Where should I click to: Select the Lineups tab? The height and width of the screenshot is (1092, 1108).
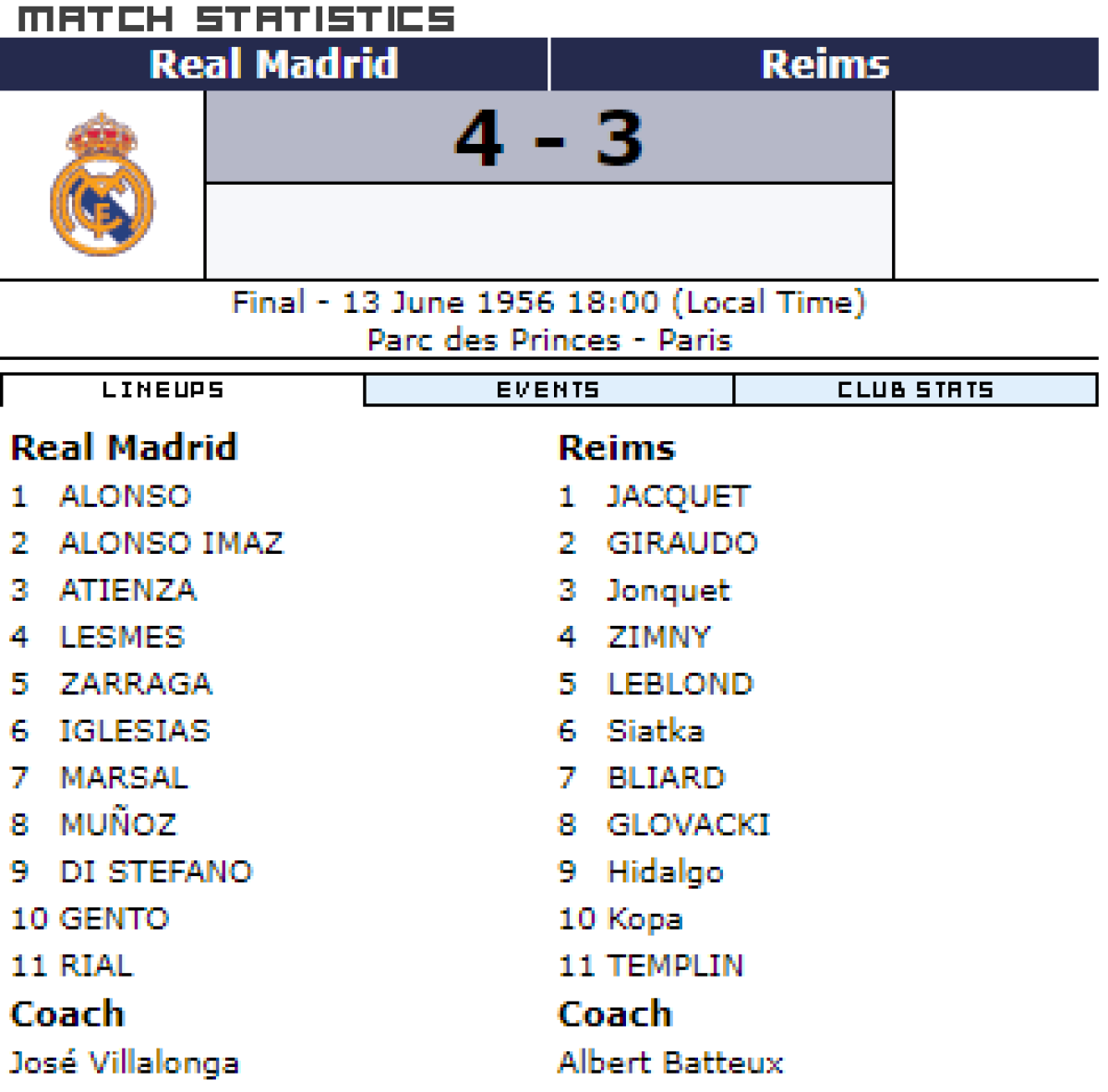(x=163, y=390)
